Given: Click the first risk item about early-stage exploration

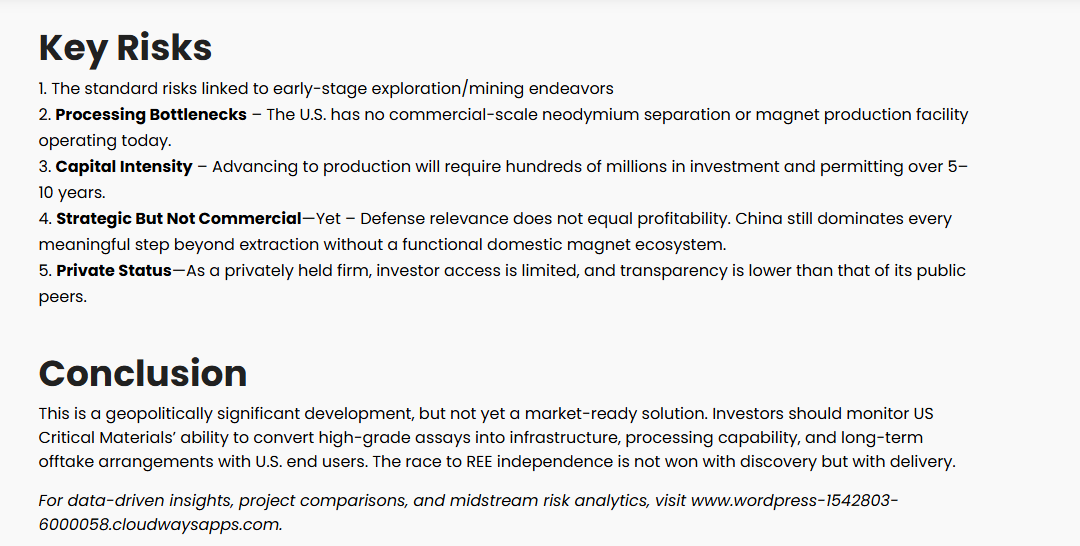Looking at the screenshot, I should click(326, 89).
